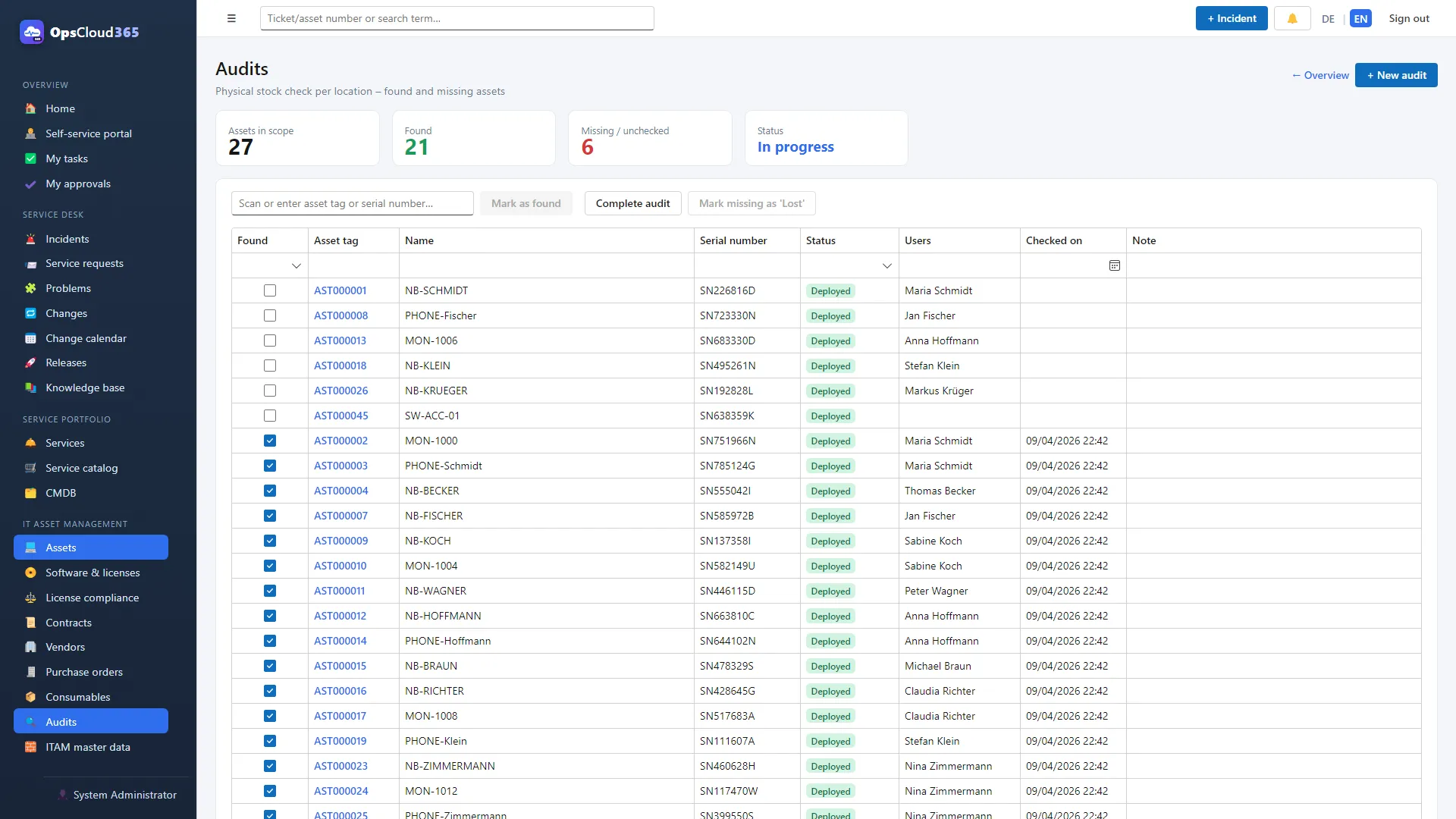Uncheck the Found box for AST000009
The image size is (1456, 819).
270,541
